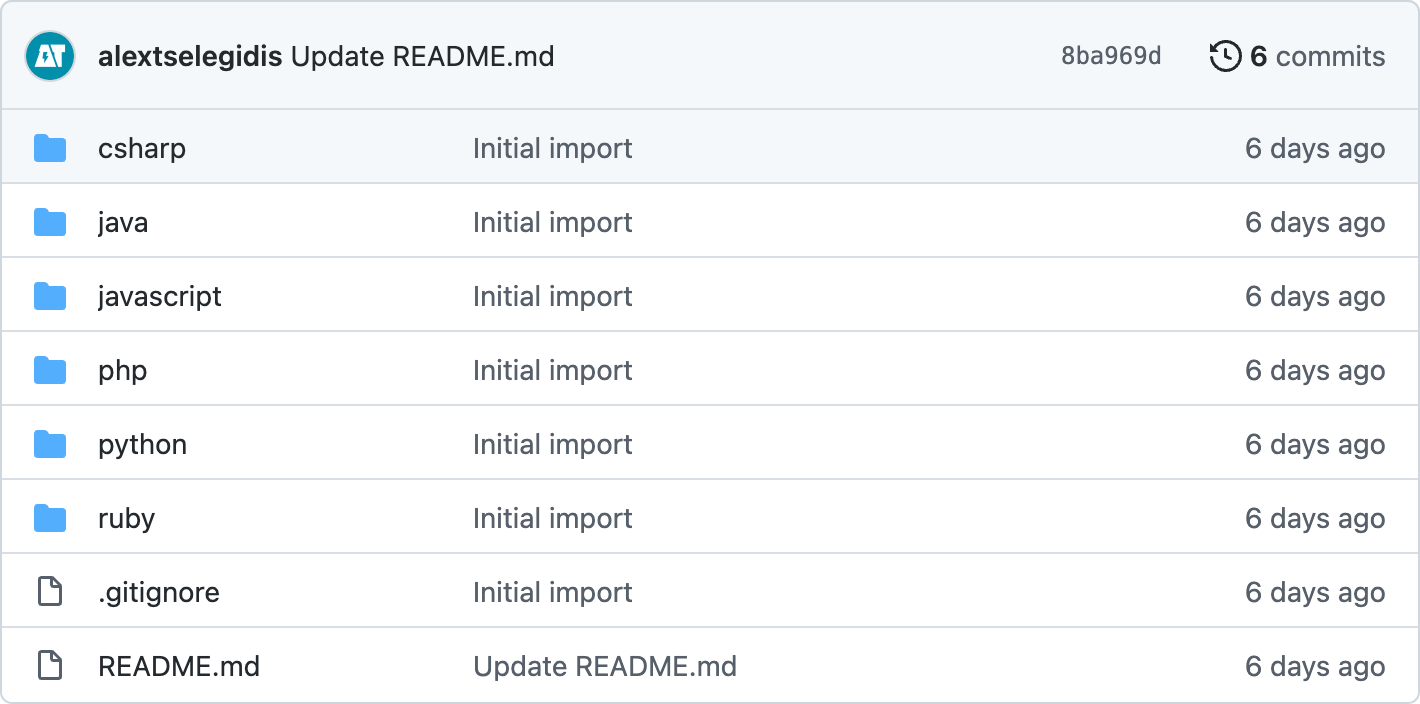Viewport: 1420px width, 704px height.
Task: Open commit hash 8ba969d
Action: pyautogui.click(x=1111, y=56)
